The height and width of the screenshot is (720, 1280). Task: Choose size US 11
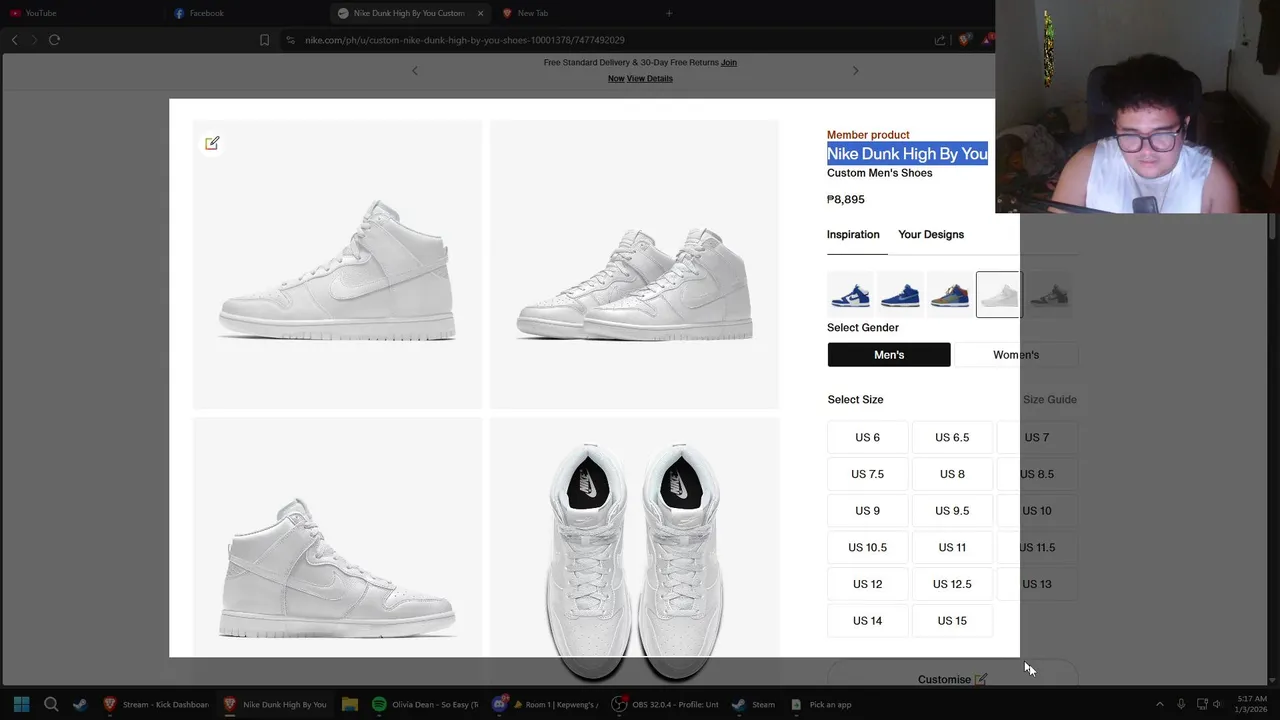point(952,547)
